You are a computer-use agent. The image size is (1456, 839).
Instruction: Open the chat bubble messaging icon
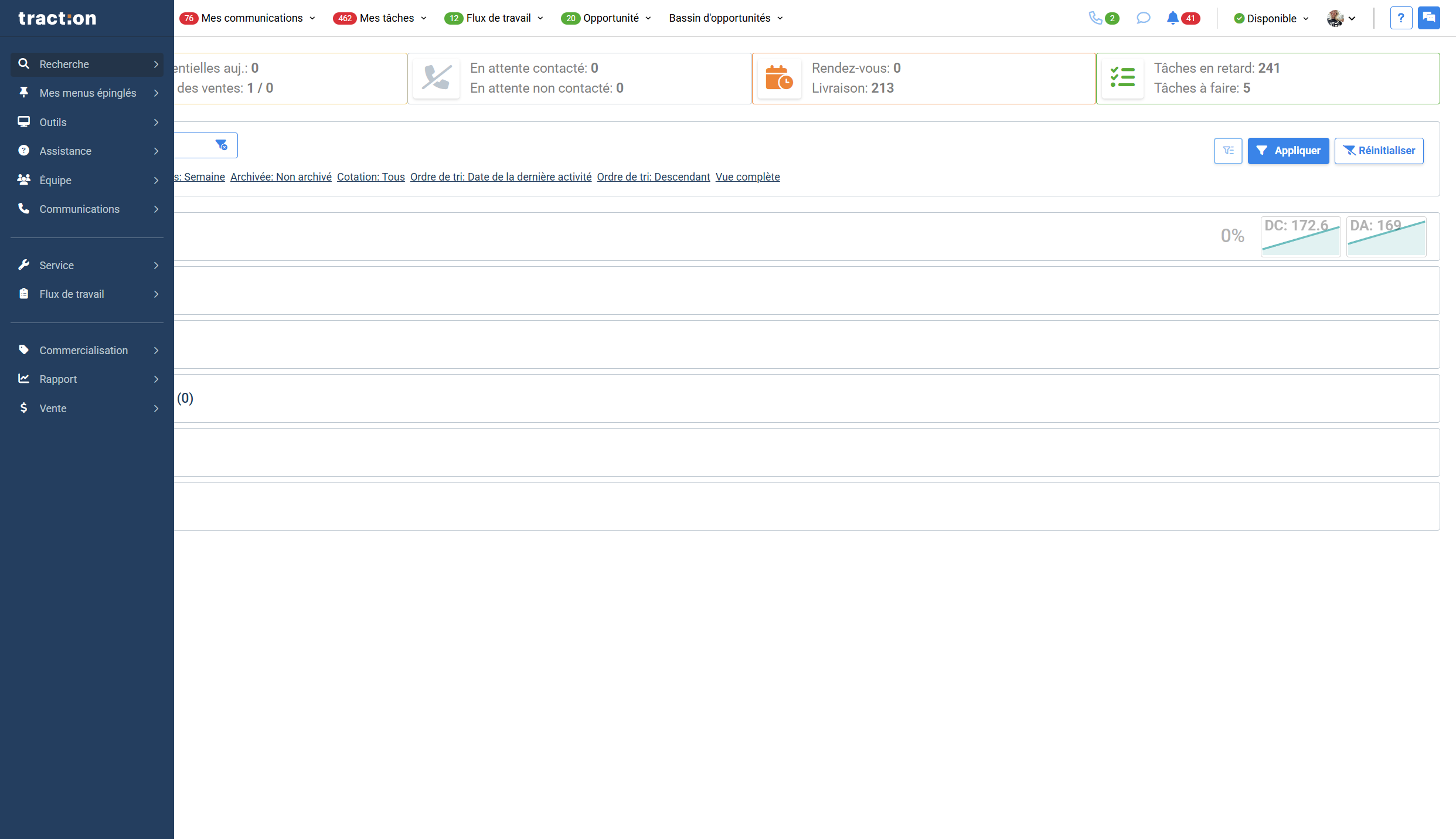coord(1143,18)
